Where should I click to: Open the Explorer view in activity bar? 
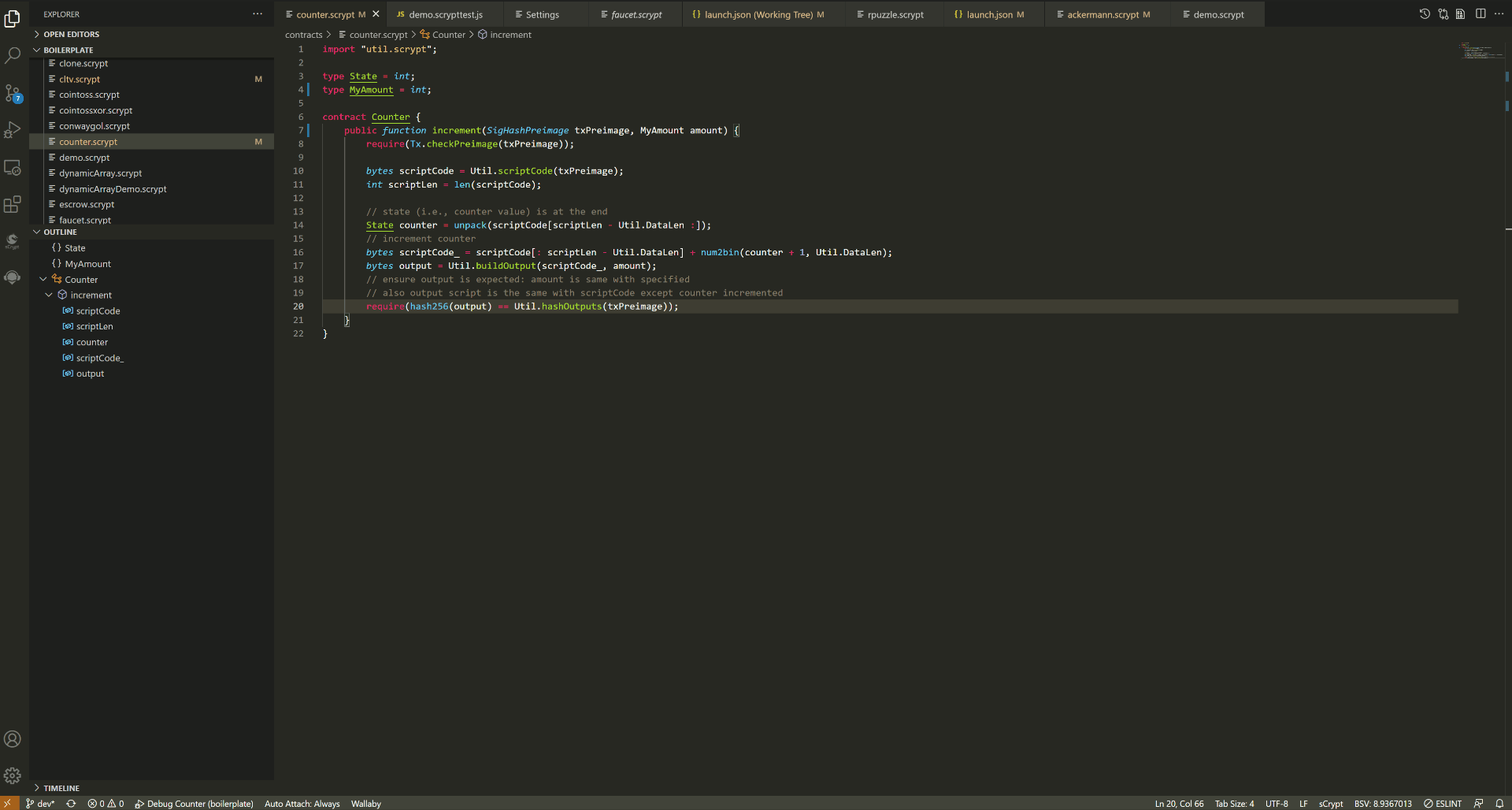pos(13,18)
